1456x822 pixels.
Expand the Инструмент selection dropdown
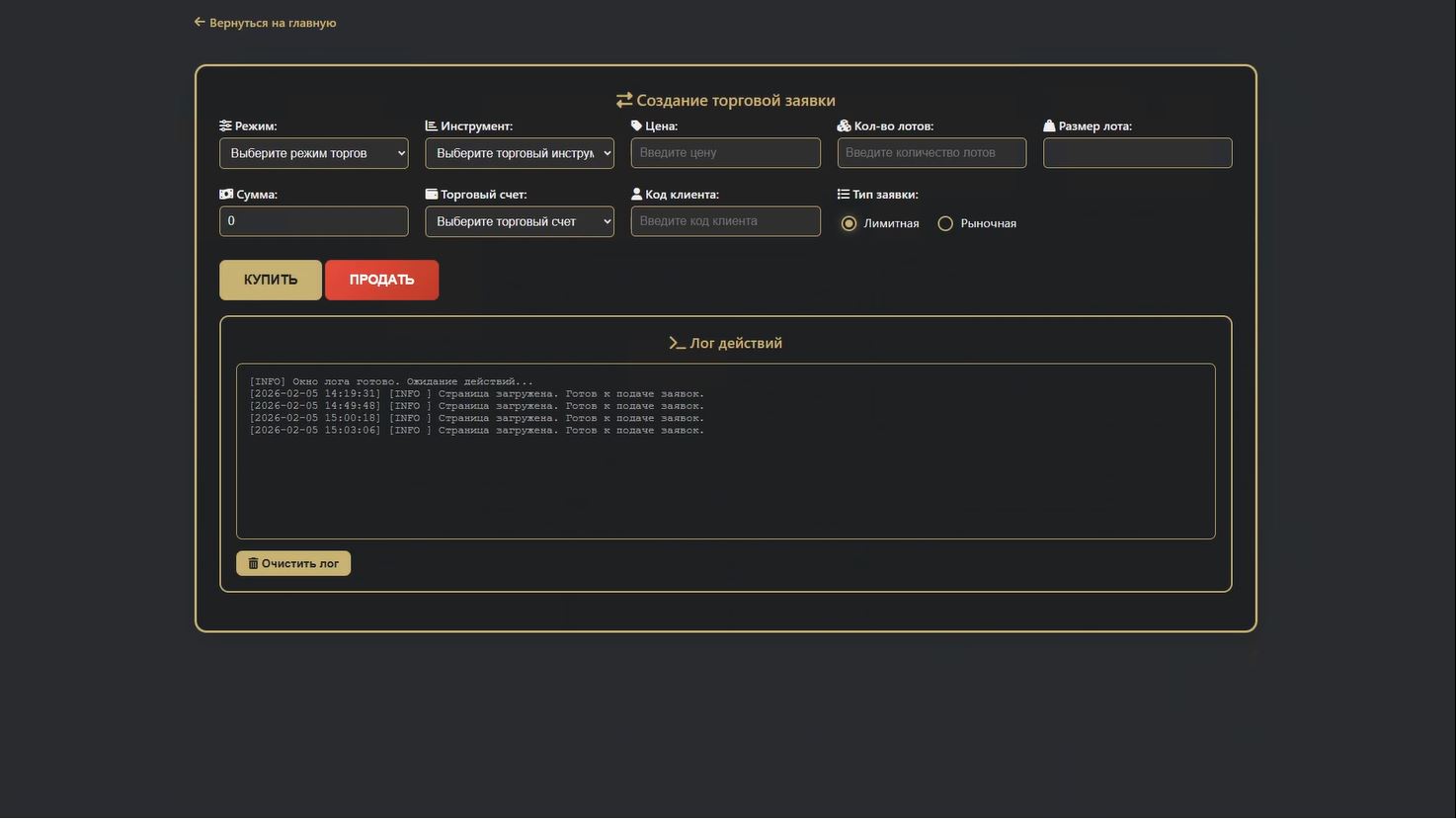[519, 153]
